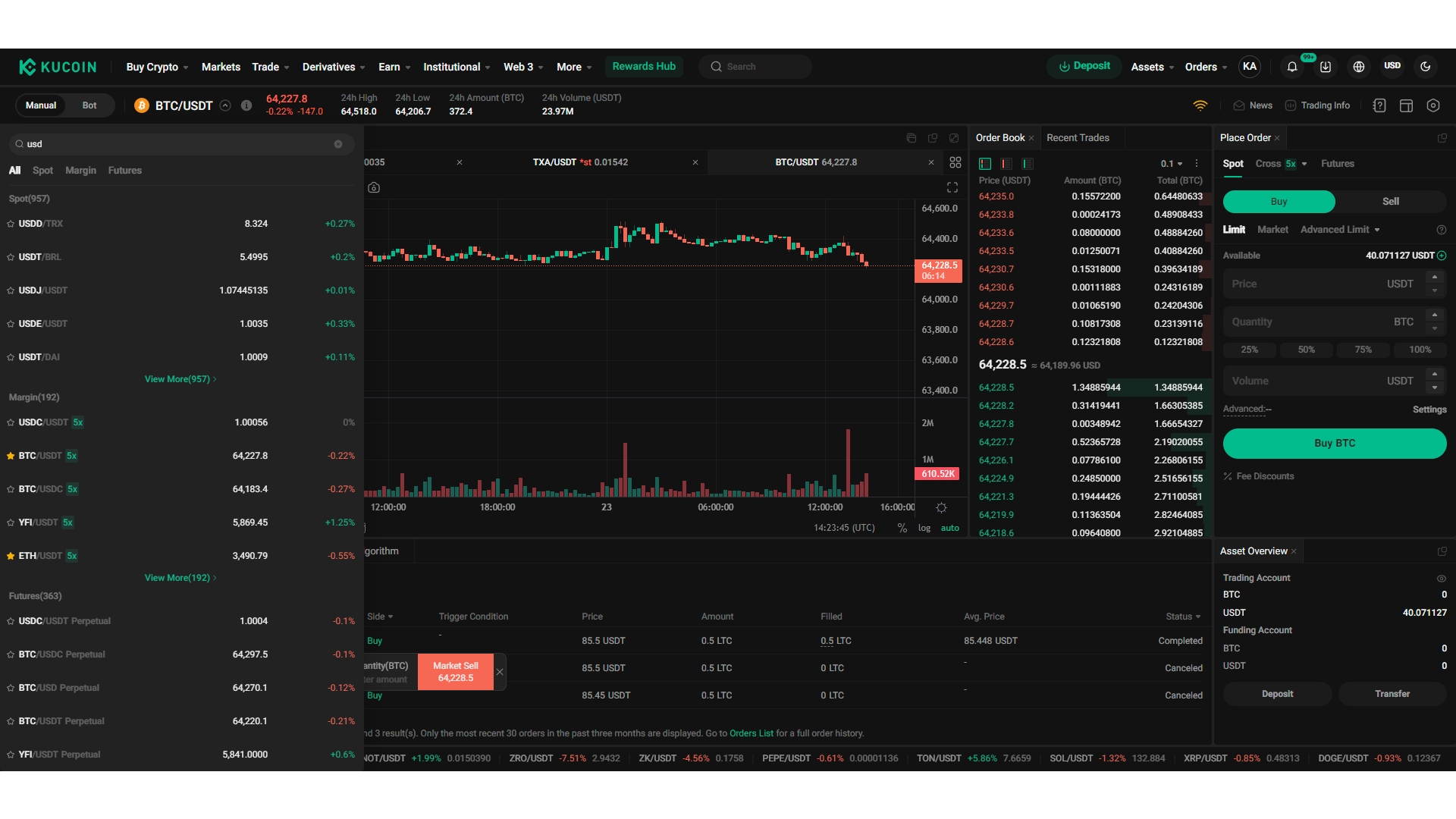
Task: Switch to Bot trading mode
Action: (89, 105)
